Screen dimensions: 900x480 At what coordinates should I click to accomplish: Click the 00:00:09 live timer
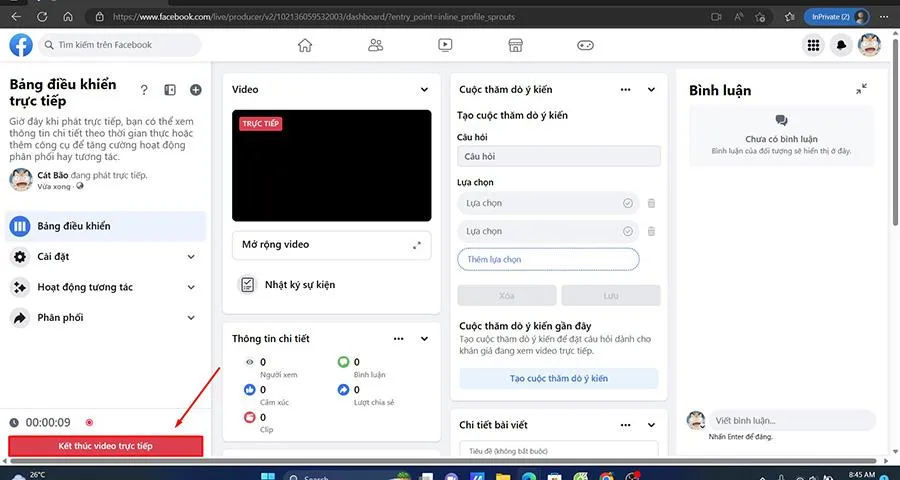pyautogui.click(x=48, y=423)
